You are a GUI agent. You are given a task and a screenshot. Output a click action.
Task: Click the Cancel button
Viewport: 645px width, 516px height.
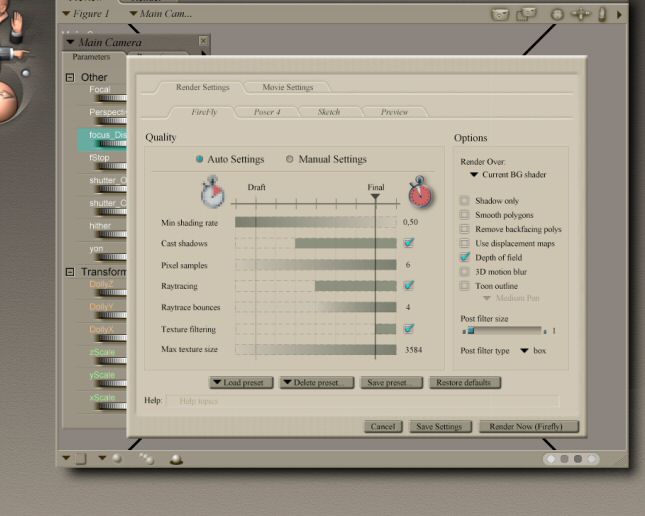pos(383,427)
